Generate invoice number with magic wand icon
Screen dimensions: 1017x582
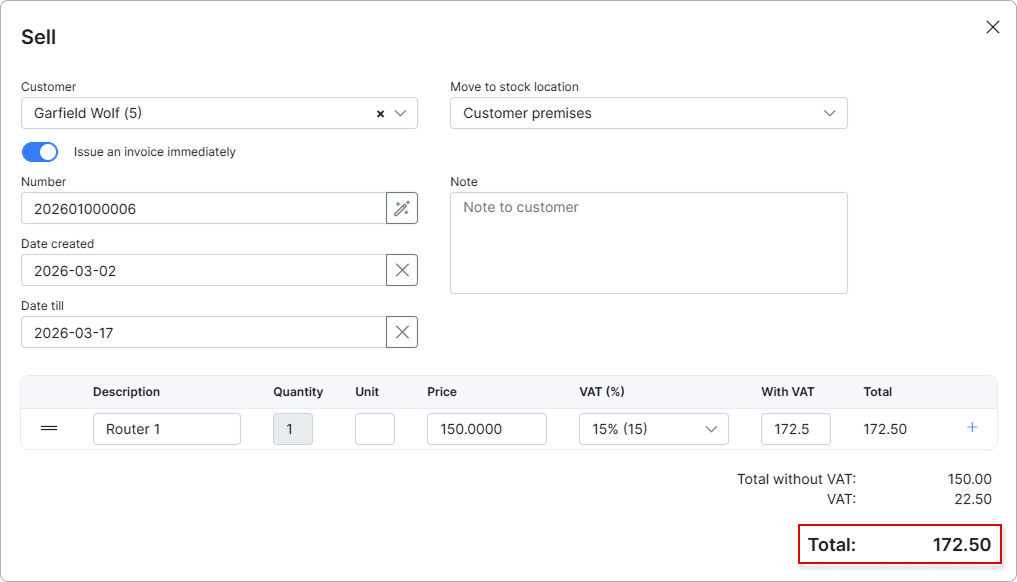tap(402, 208)
